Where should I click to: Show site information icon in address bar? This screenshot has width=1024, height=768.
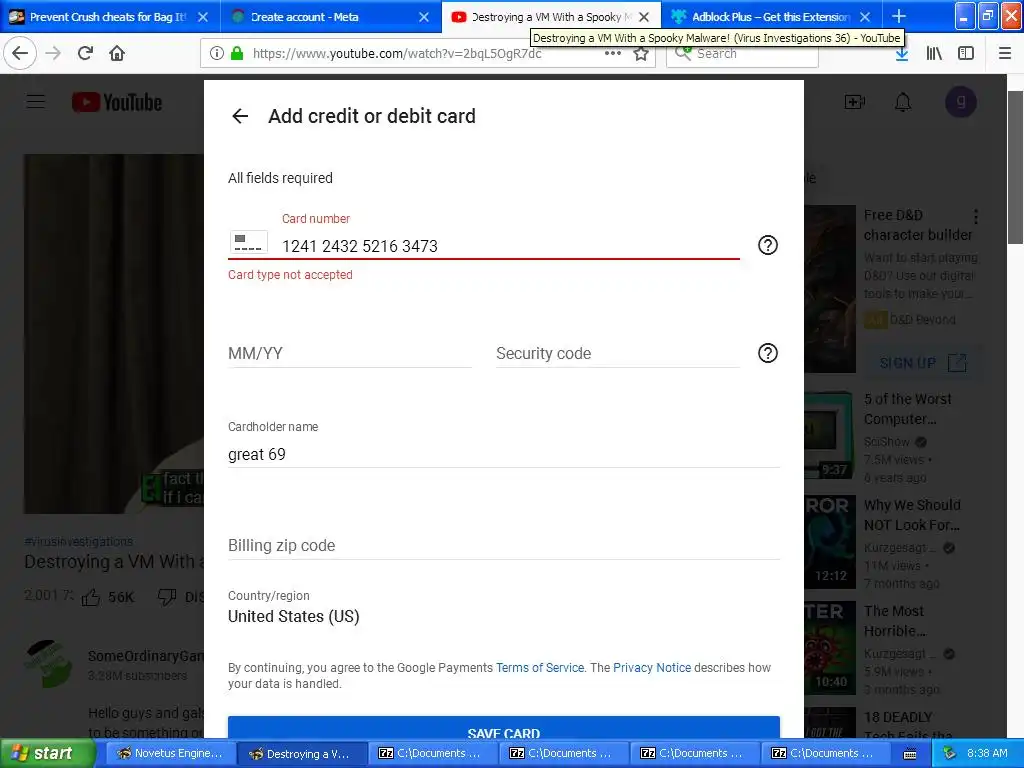tap(217, 54)
